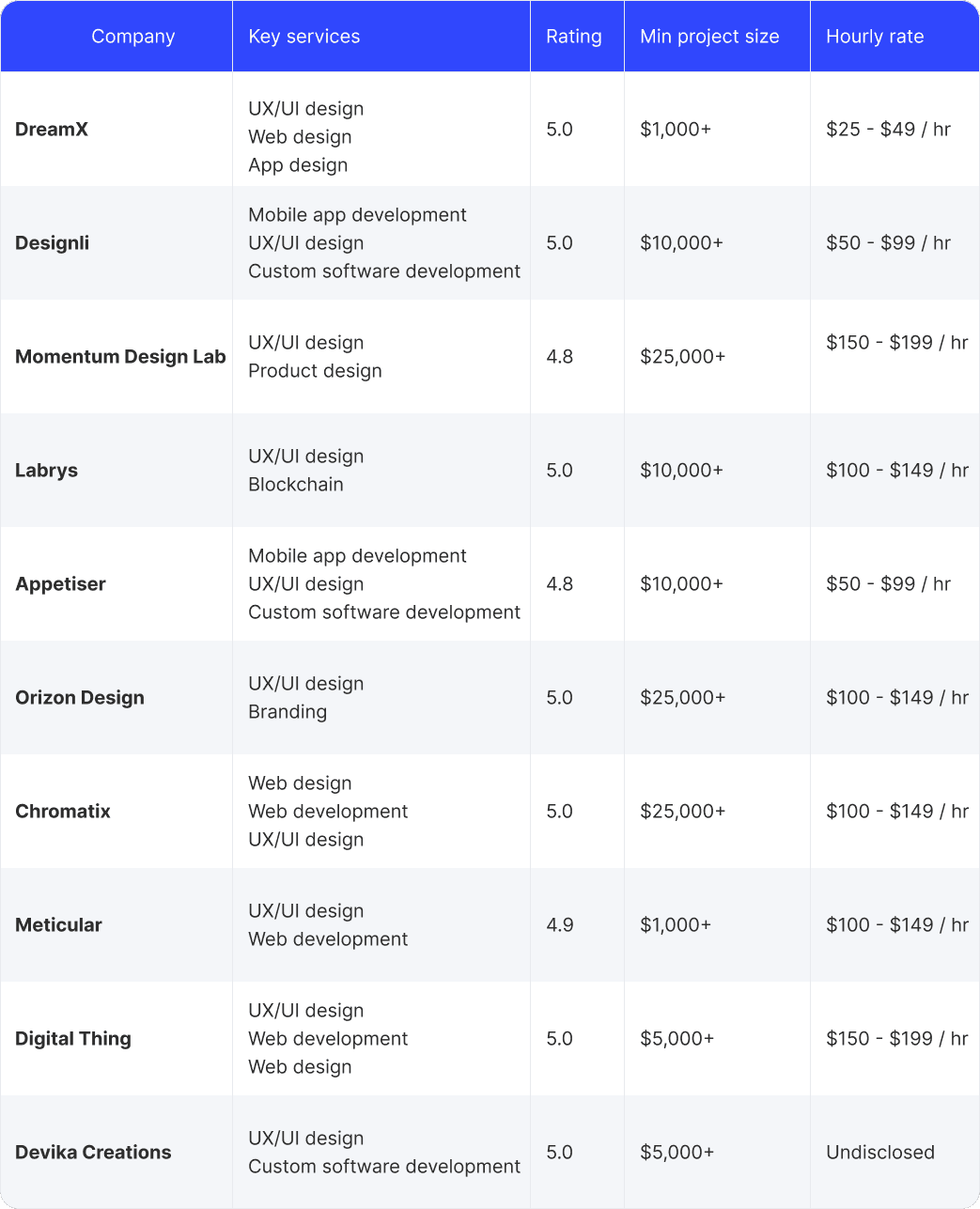Click the Momentum Design Lab name
This screenshot has width=980, height=1209.
[120, 357]
